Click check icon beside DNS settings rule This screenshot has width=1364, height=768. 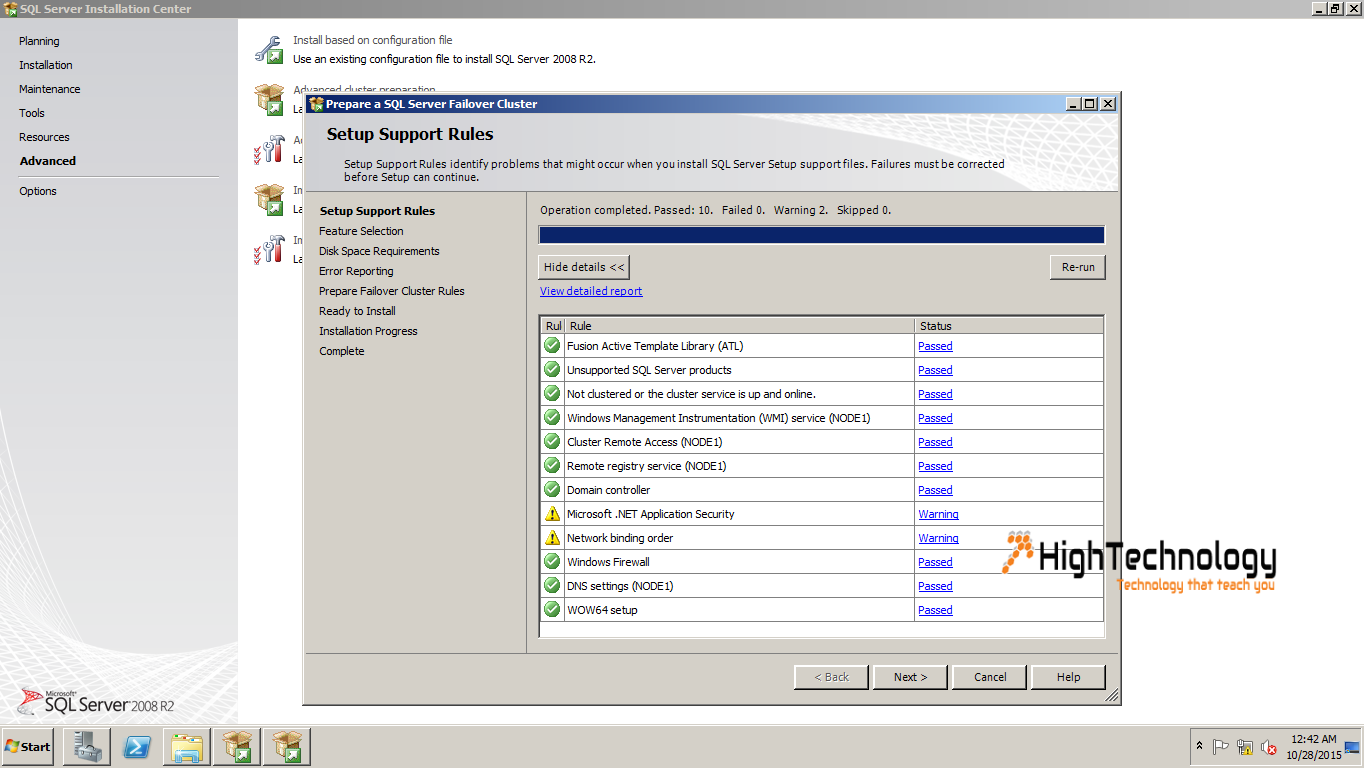(x=552, y=586)
